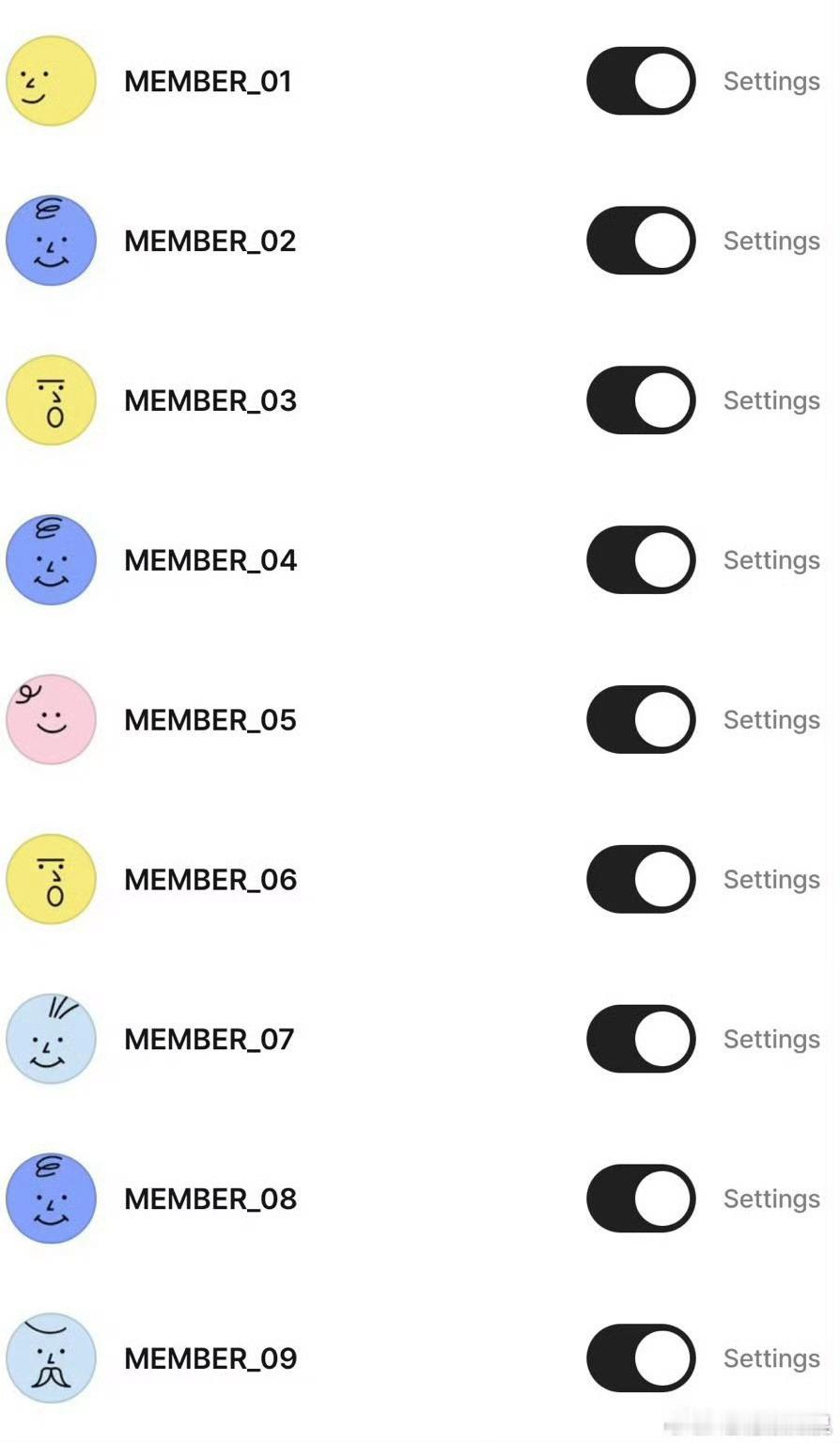Click MEMBER_04 blue curly-hair avatar
This screenshot has width=840, height=1443.
(x=52, y=560)
